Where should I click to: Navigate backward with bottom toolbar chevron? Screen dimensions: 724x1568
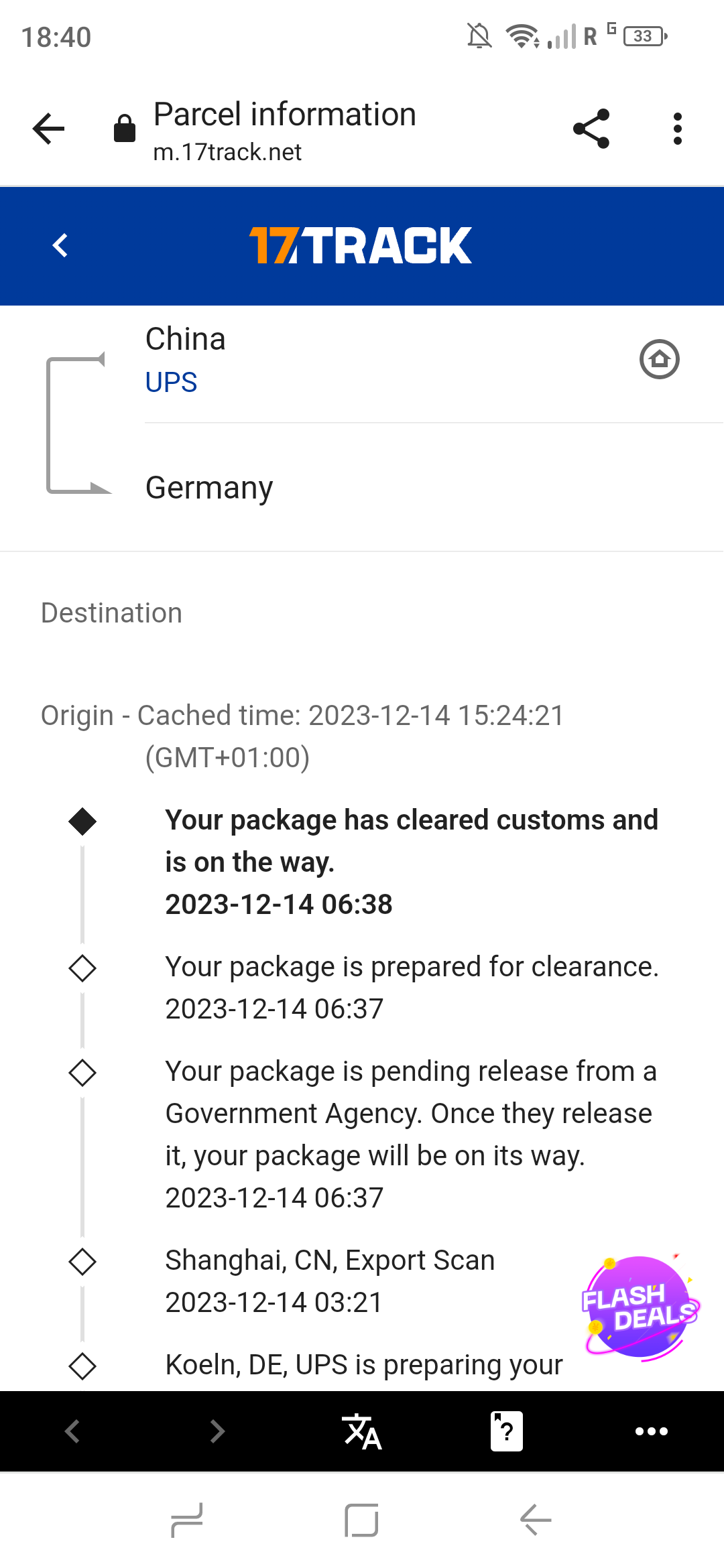72,1431
